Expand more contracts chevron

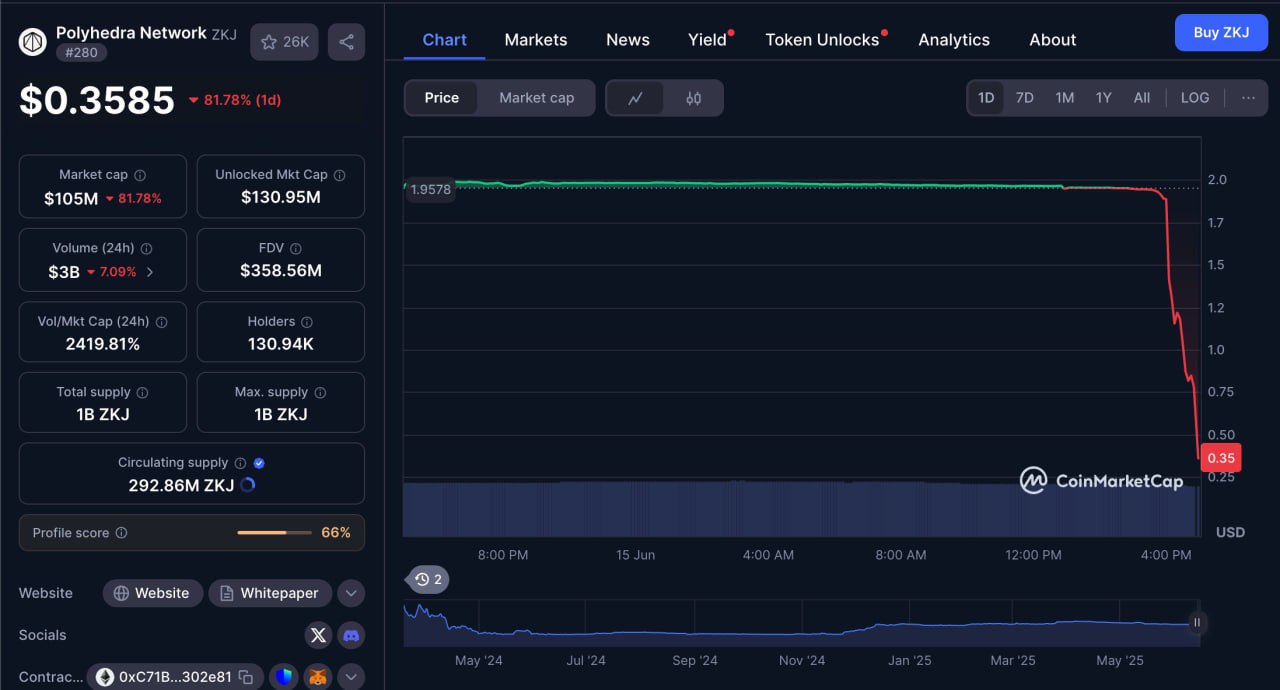point(351,677)
